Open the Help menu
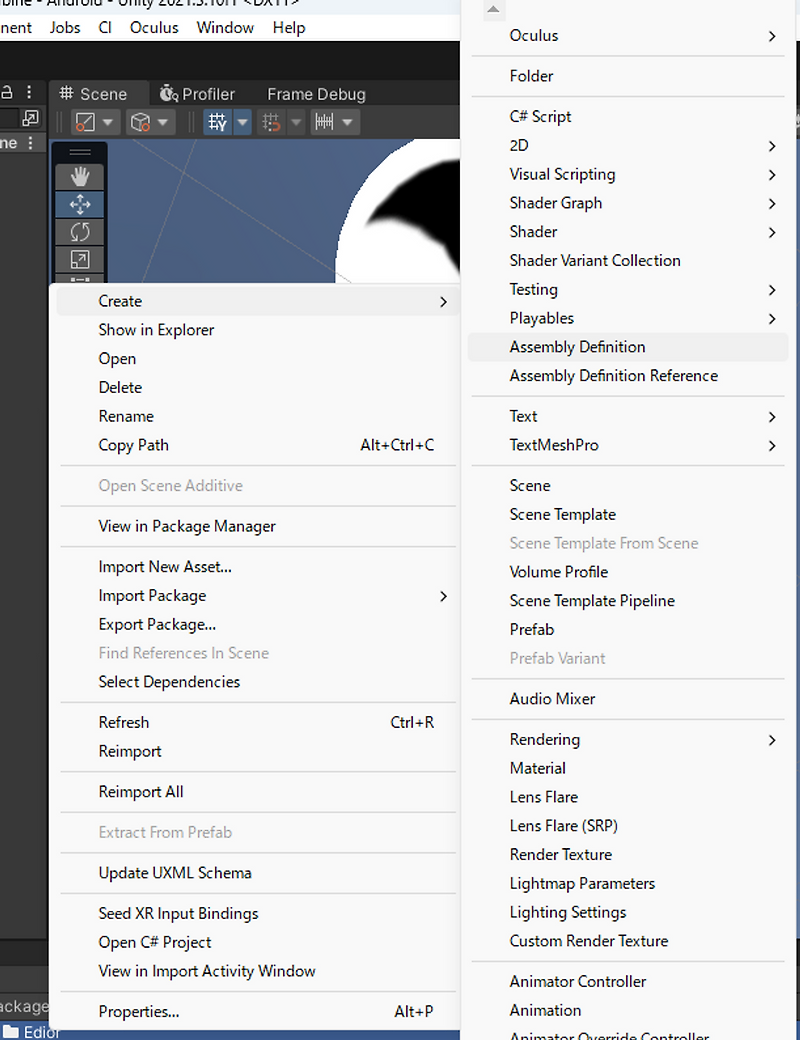Viewport: 800px width, 1040px height. pyautogui.click(x=289, y=28)
